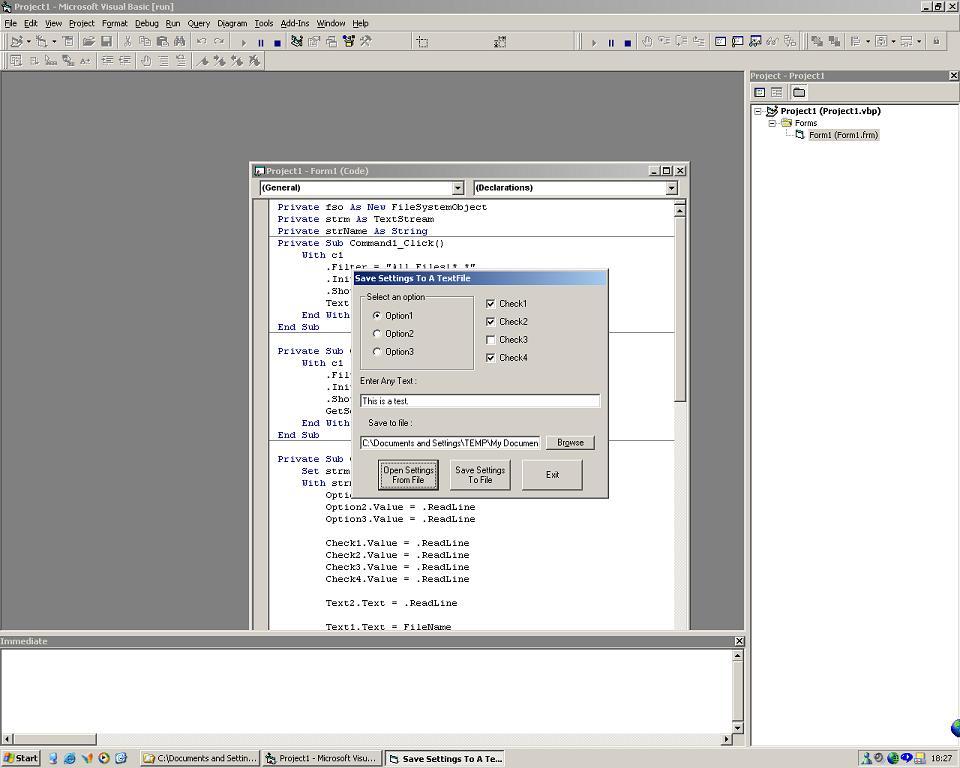Click the View Object icon in the Project panel
This screenshot has width=960, height=768.
[776, 92]
